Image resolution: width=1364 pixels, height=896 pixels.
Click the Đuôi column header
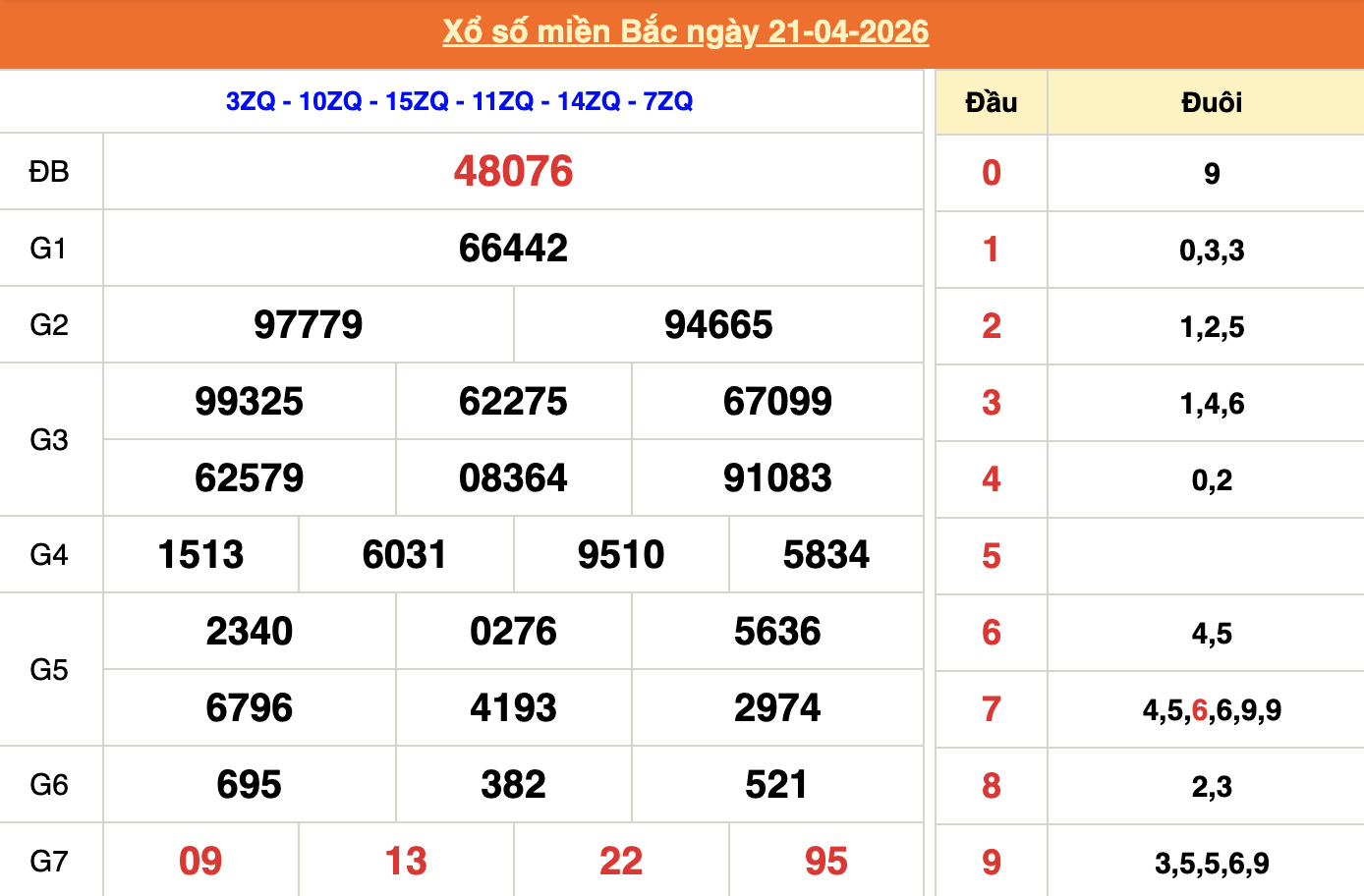click(x=1212, y=102)
